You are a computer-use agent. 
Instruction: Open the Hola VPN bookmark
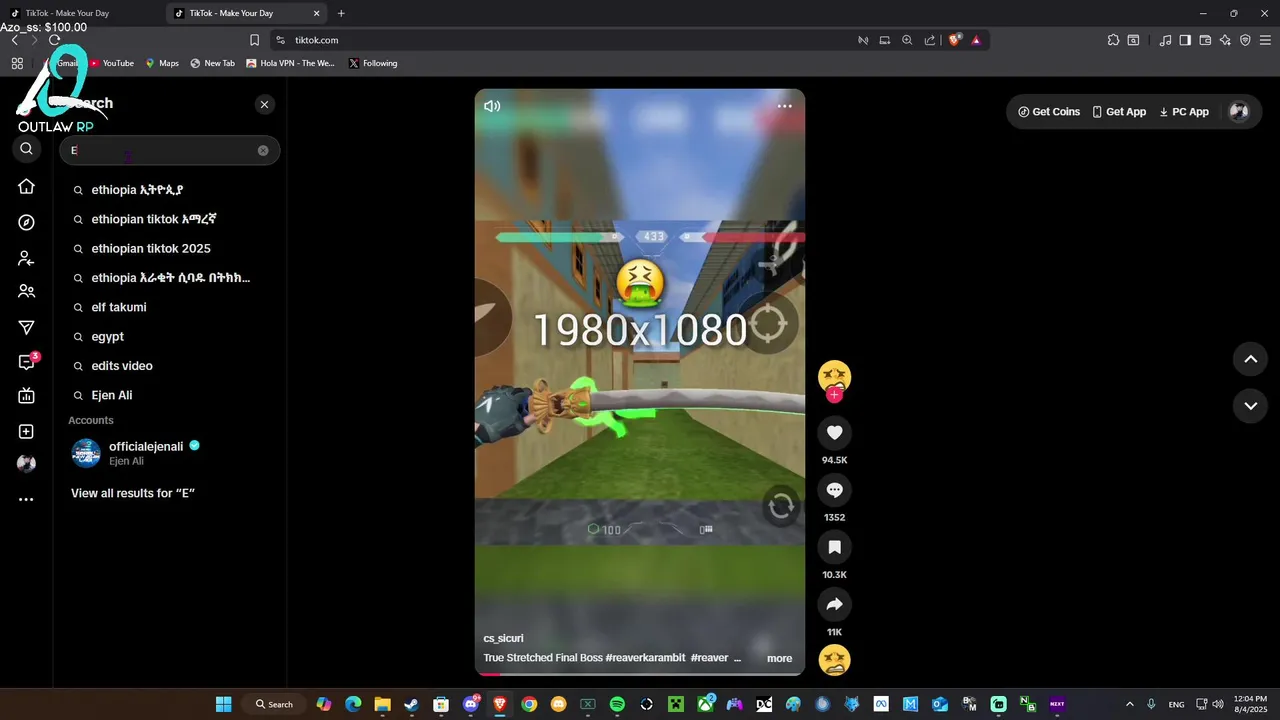coord(290,63)
